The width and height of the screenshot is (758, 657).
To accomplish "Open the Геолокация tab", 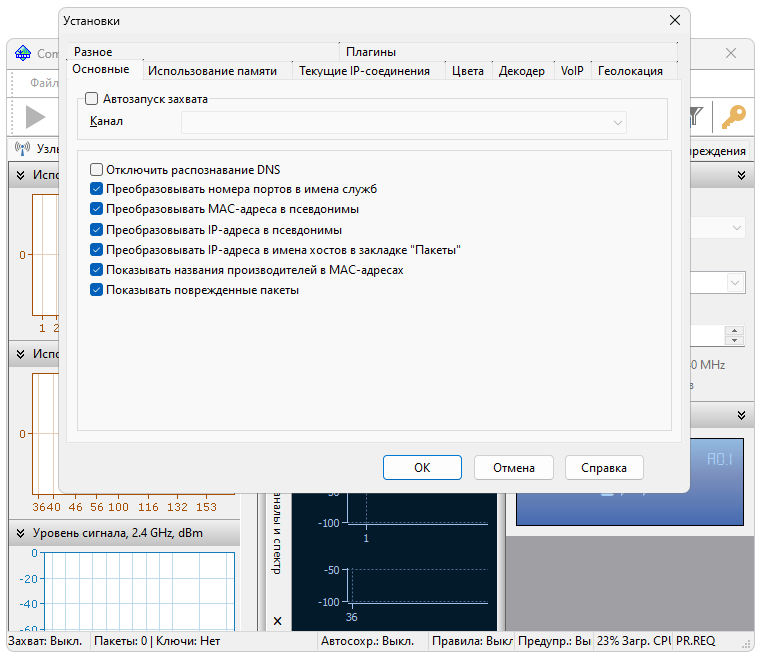I will coord(630,71).
